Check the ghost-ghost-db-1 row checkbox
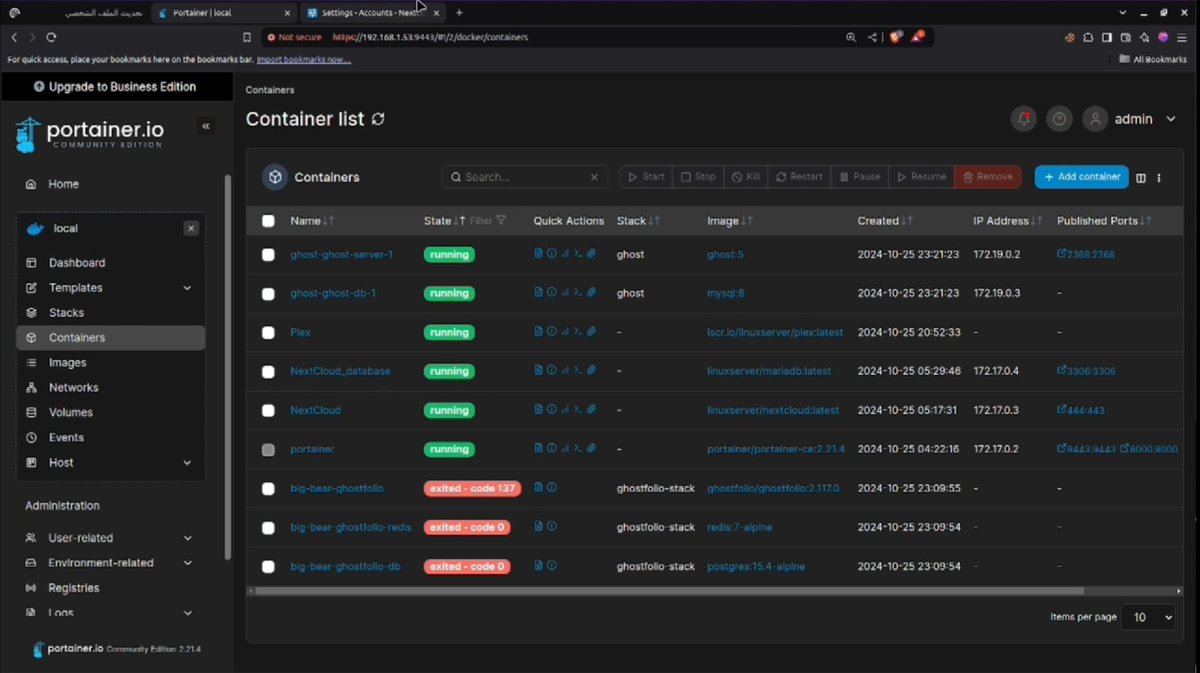This screenshot has height=673, width=1200. click(x=268, y=294)
